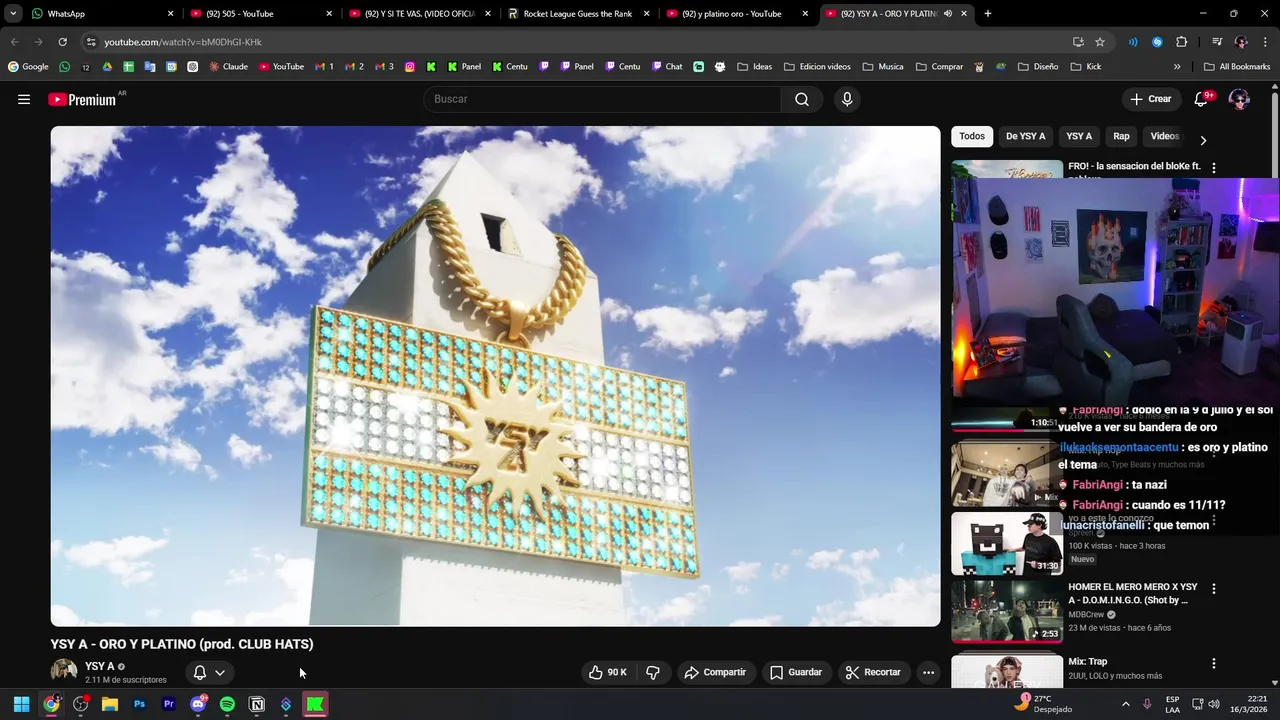The height and width of the screenshot is (720, 1280).
Task: Open notification settings chevron next to bell
Action: (220, 673)
